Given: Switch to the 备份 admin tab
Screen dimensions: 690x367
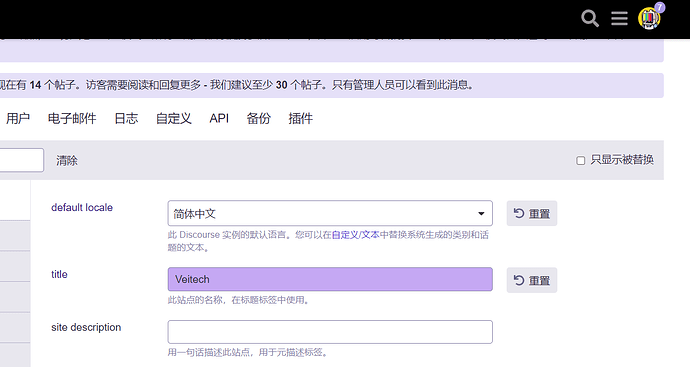Looking at the screenshot, I should pos(258,118).
